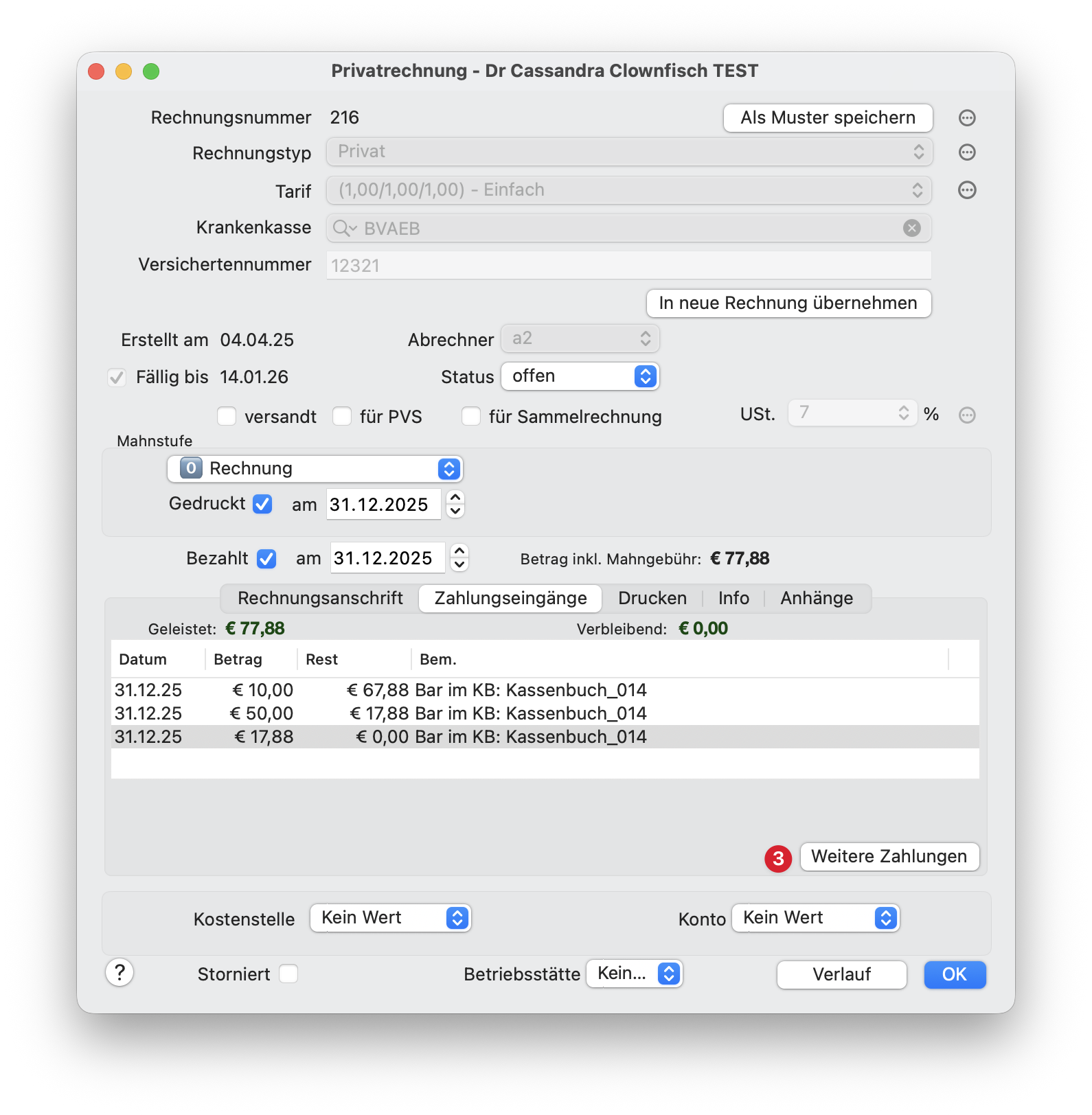Select payment row with € 50,00

pos(545,713)
